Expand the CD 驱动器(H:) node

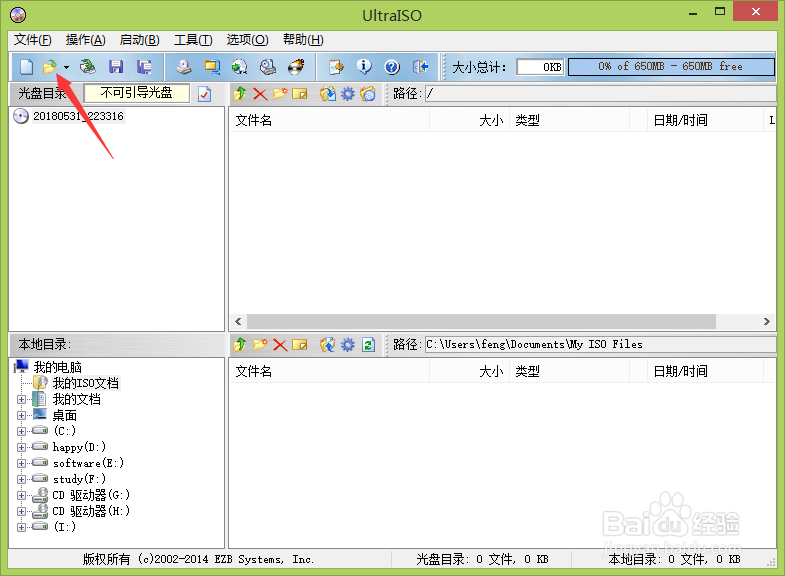tap(22, 511)
